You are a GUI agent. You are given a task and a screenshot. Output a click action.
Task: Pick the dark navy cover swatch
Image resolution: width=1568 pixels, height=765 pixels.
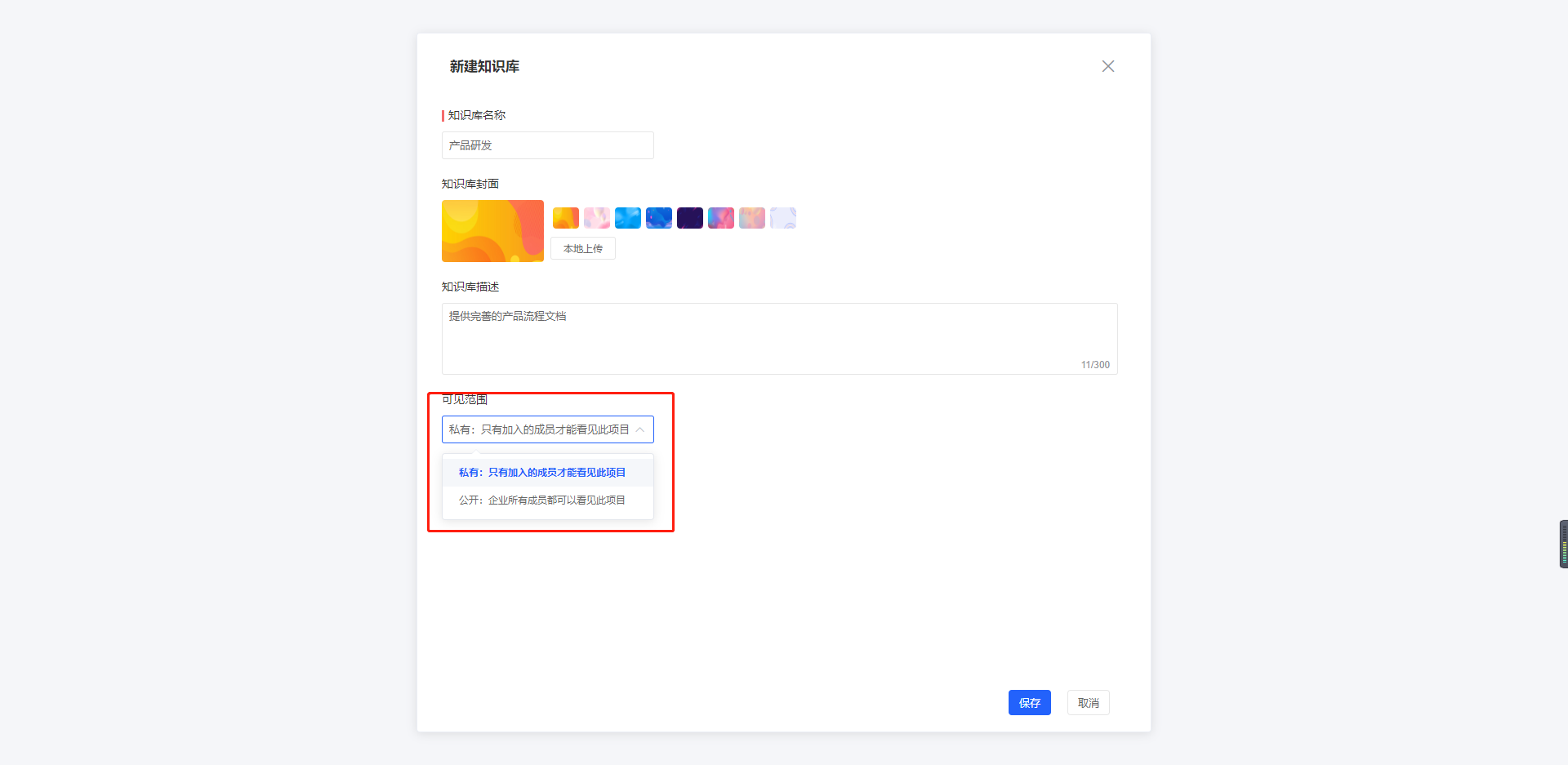[x=689, y=218]
